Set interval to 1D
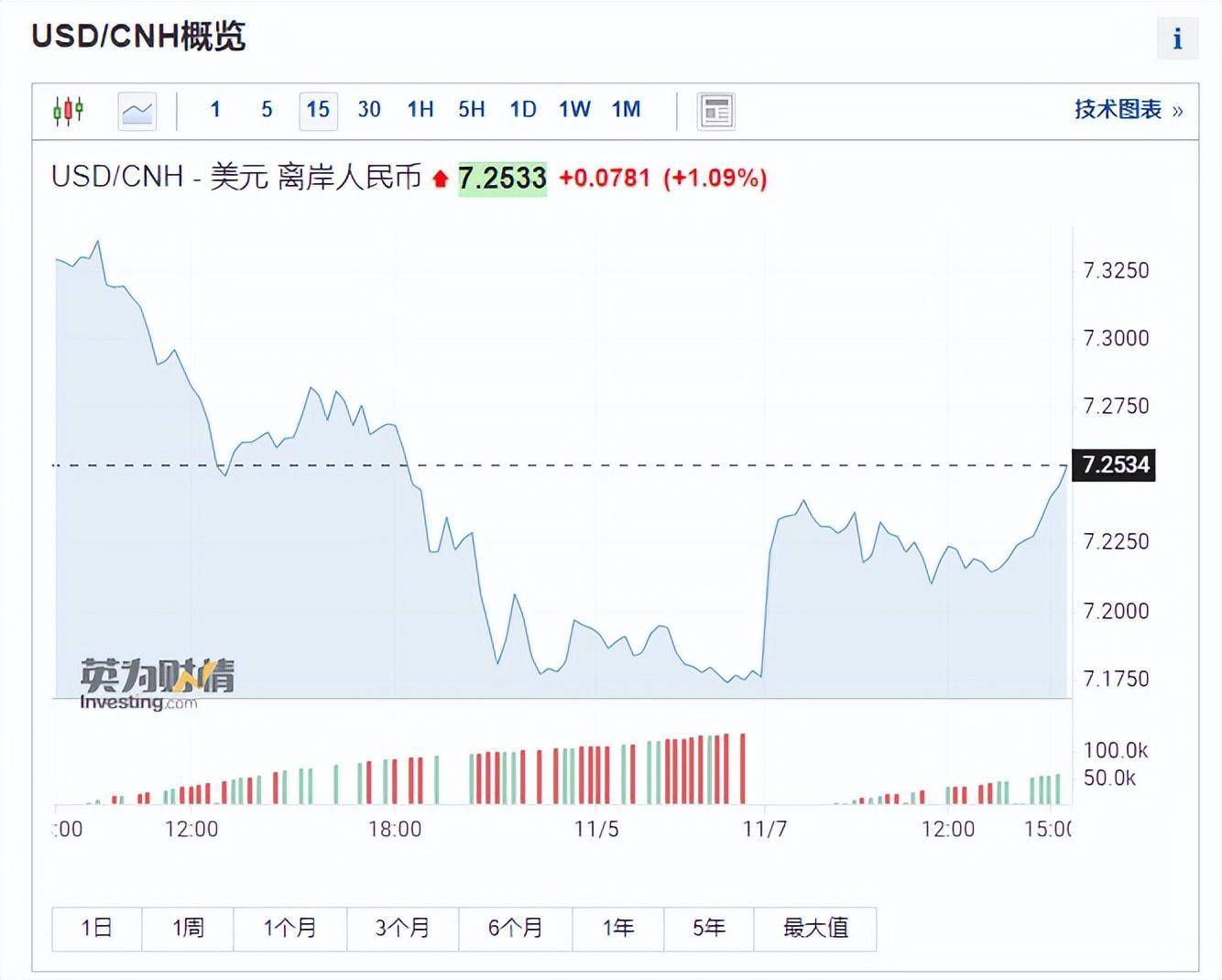1222x980 pixels. click(523, 110)
